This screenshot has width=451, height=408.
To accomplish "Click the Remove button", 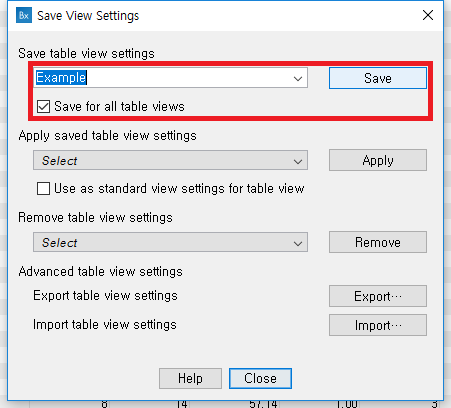I will point(378,242).
